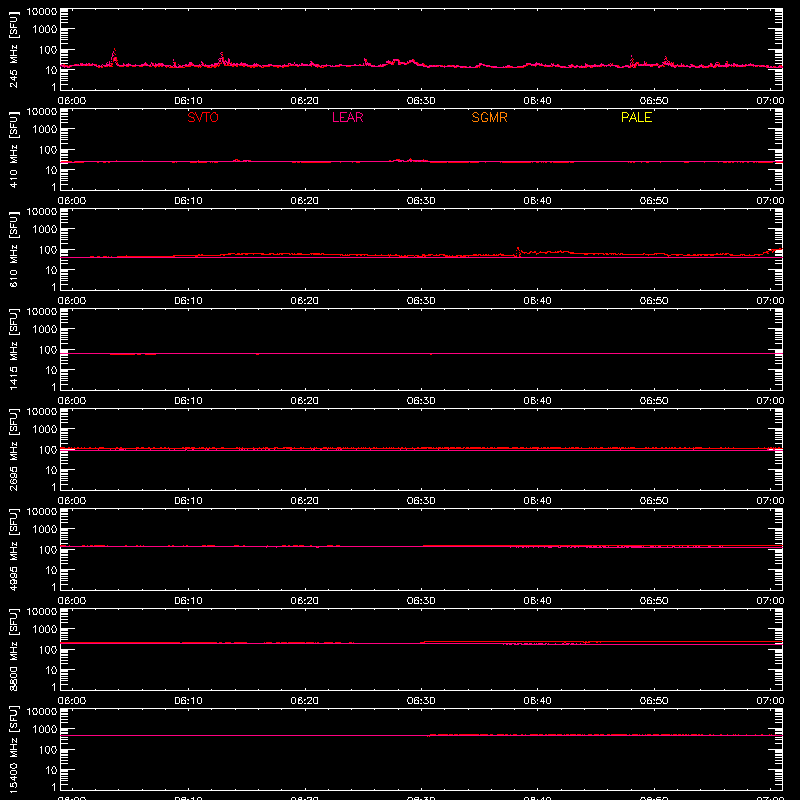The width and height of the screenshot is (800, 800).
Task: Click the 10 y-axis value on 1415 MHz plot
Action: (x=51, y=370)
